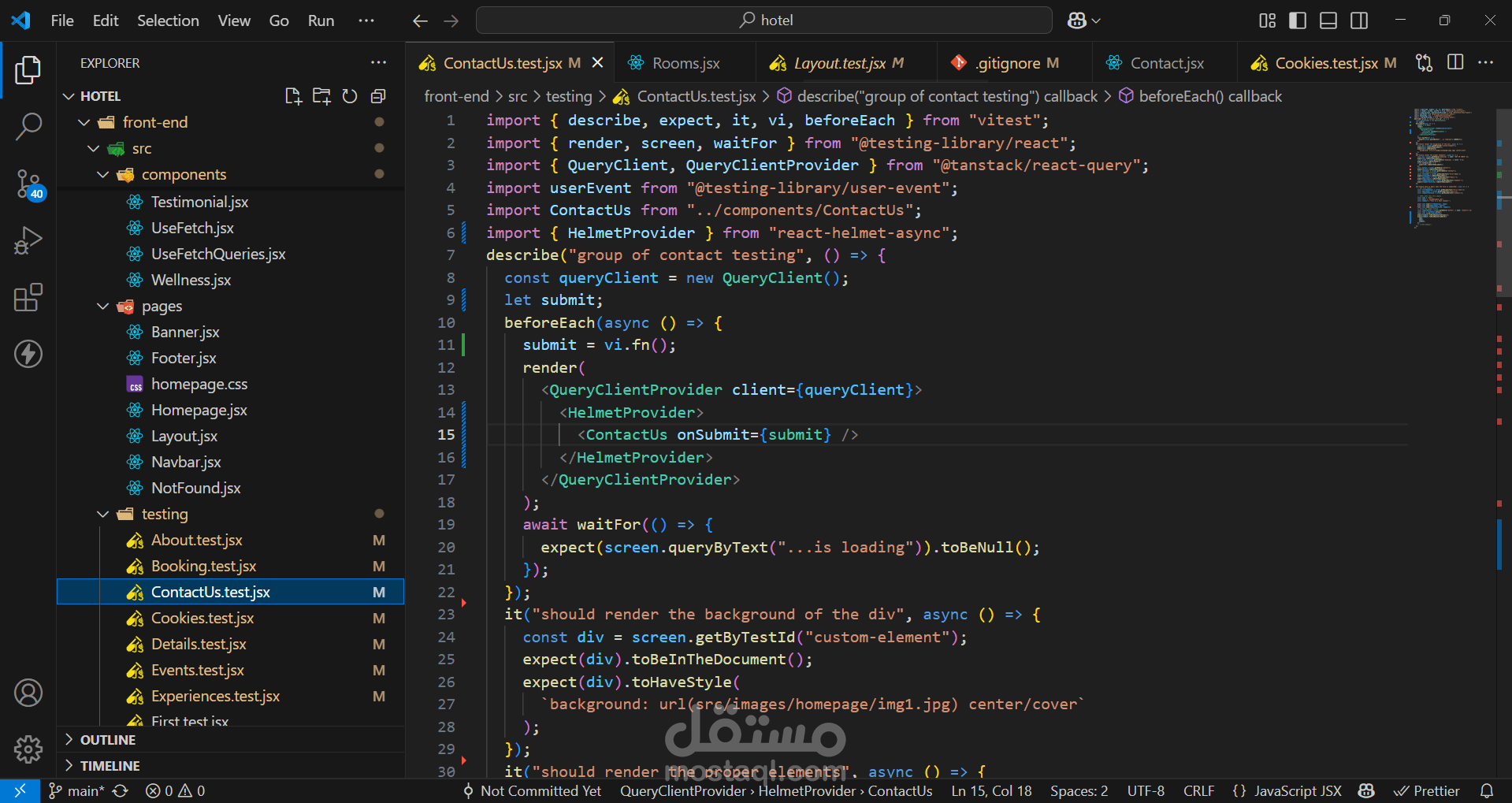Click Copilot status icon in status bar
This screenshot has width=1512, height=803.
coord(1367,790)
